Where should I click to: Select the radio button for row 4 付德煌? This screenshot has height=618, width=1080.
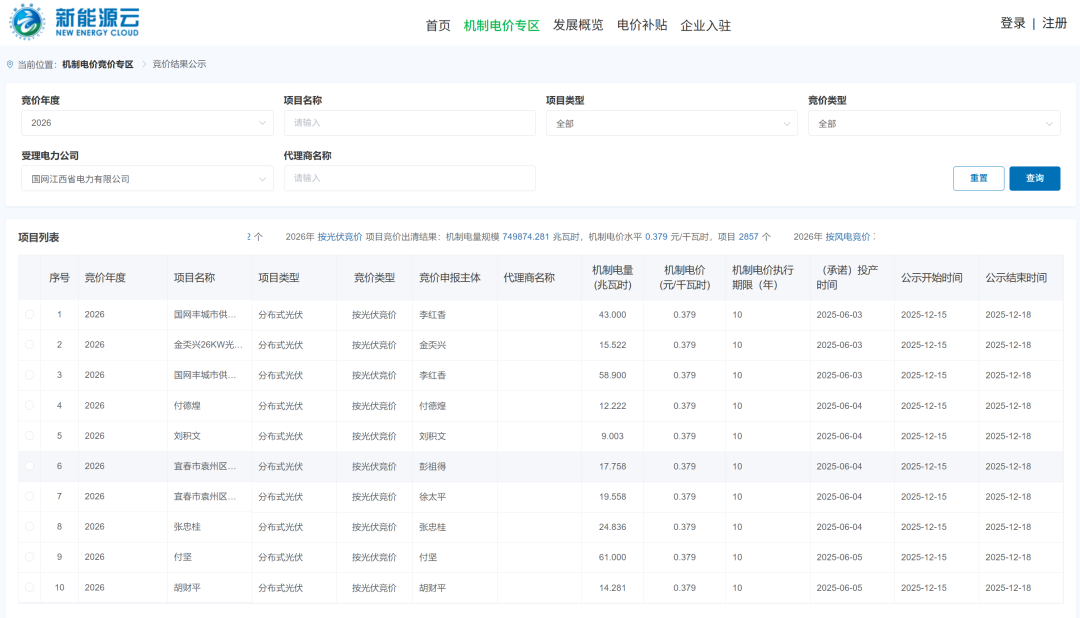pyautogui.click(x=29, y=406)
